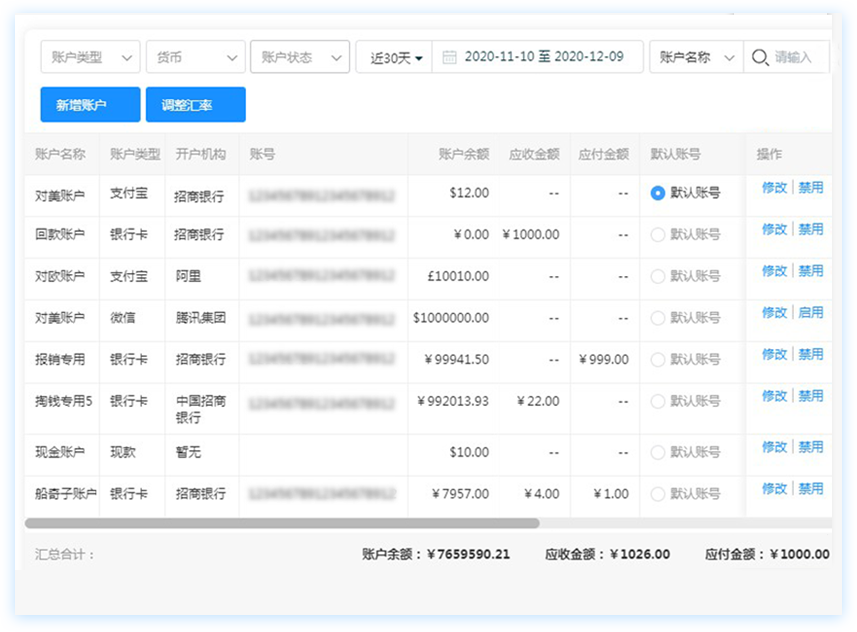Click the horizontal scrollbar below the table
This screenshot has width=857, height=632.
(x=282, y=523)
